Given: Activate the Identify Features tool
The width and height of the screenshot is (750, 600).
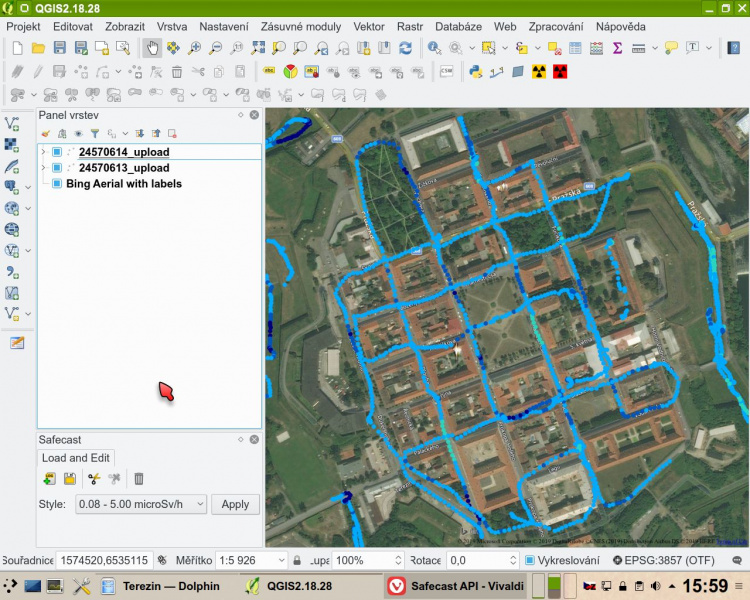Looking at the screenshot, I should (x=434, y=48).
